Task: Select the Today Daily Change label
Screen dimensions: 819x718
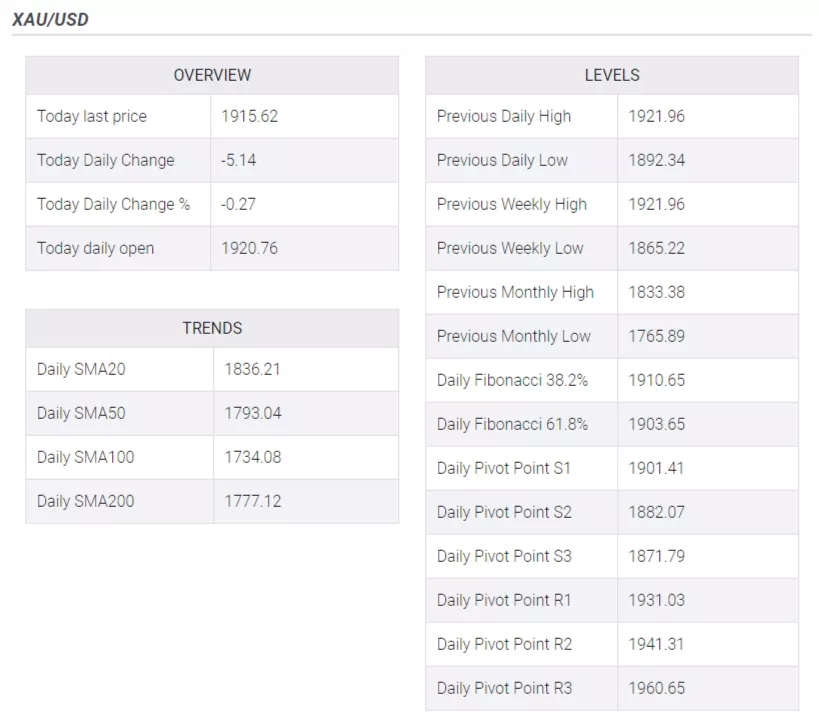Action: pos(105,160)
